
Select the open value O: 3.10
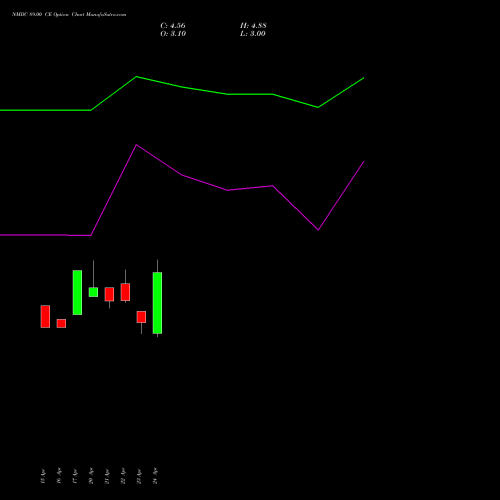[x=173, y=34]
